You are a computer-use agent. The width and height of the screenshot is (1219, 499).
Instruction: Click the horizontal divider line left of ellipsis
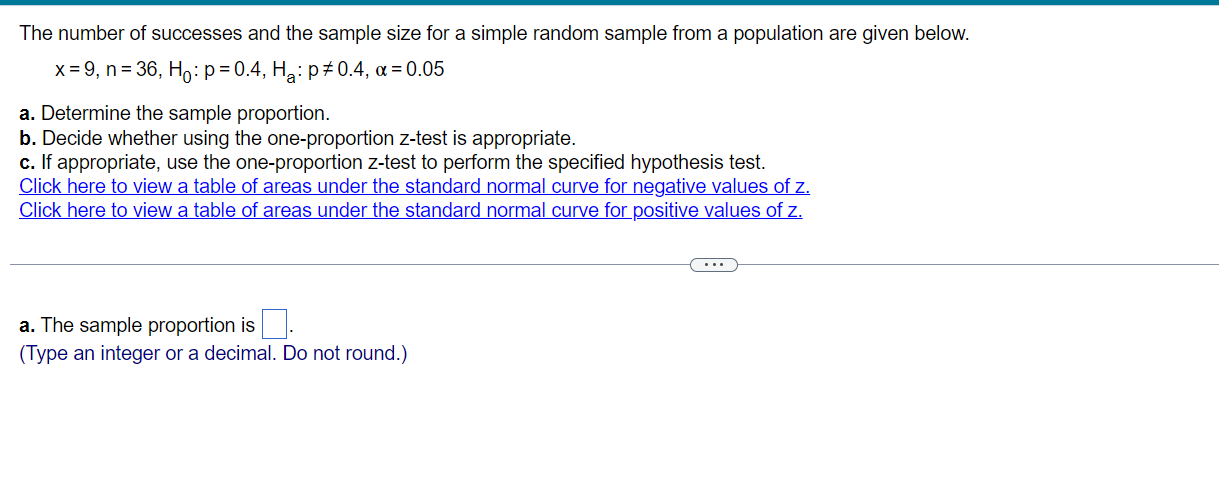[x=350, y=265]
